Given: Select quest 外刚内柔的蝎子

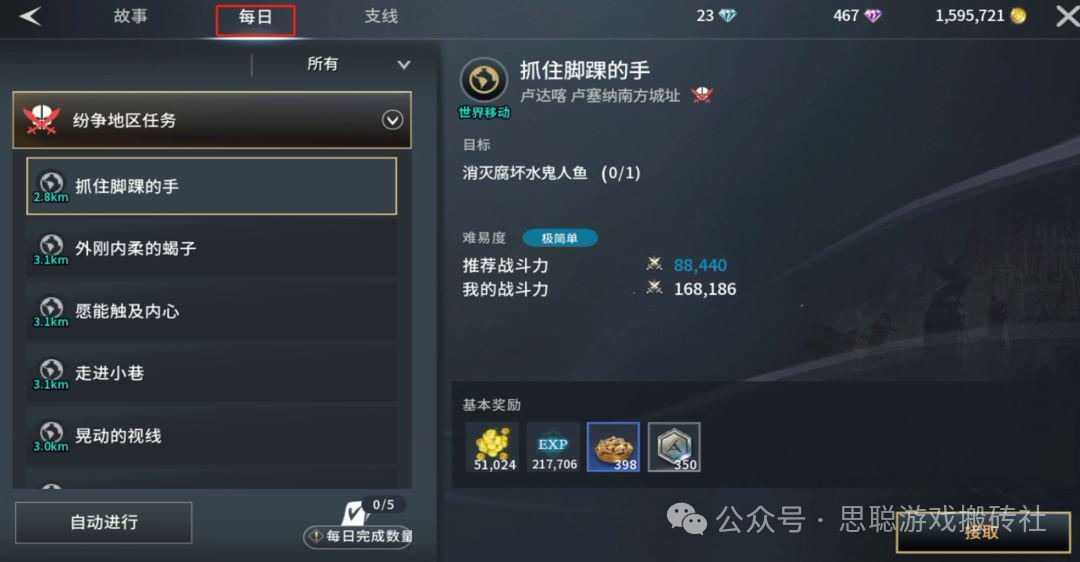Looking at the screenshot, I should tap(211, 249).
